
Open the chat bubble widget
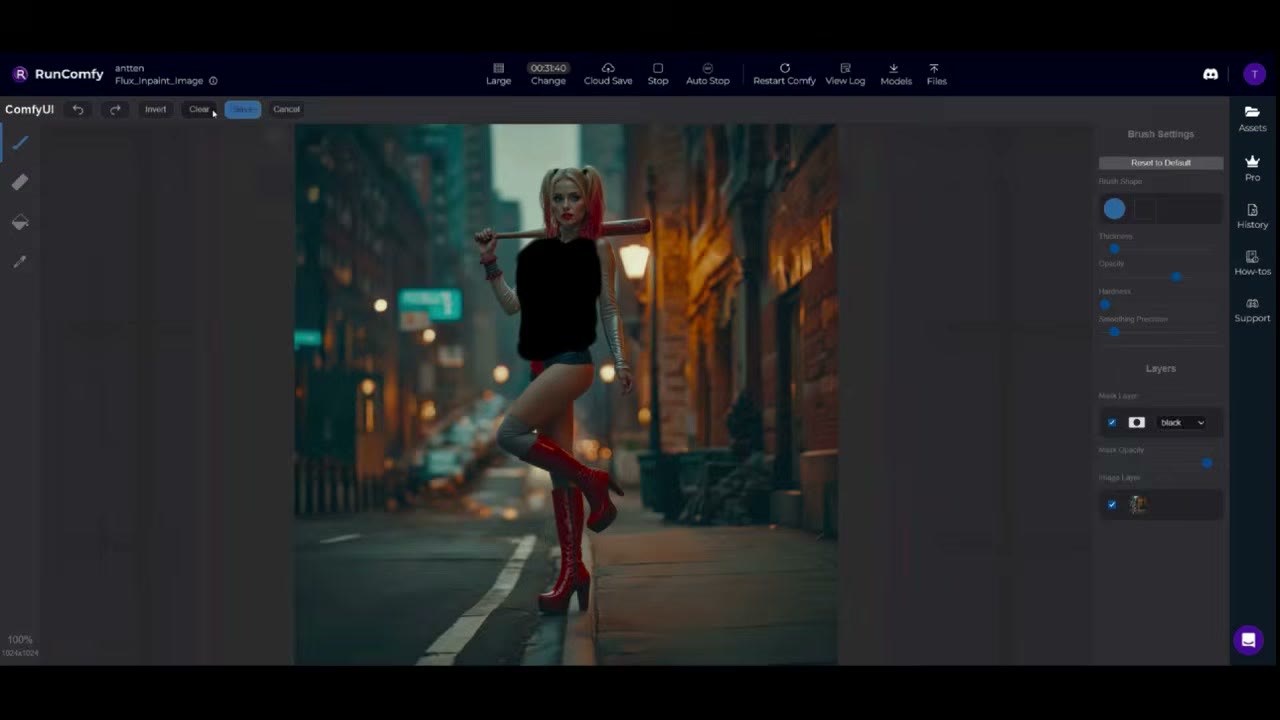click(x=1248, y=640)
